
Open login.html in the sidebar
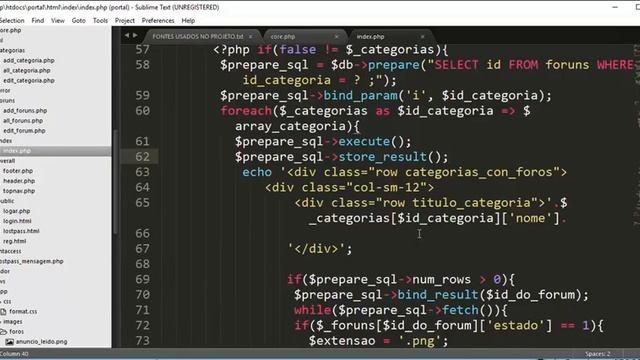point(17,221)
